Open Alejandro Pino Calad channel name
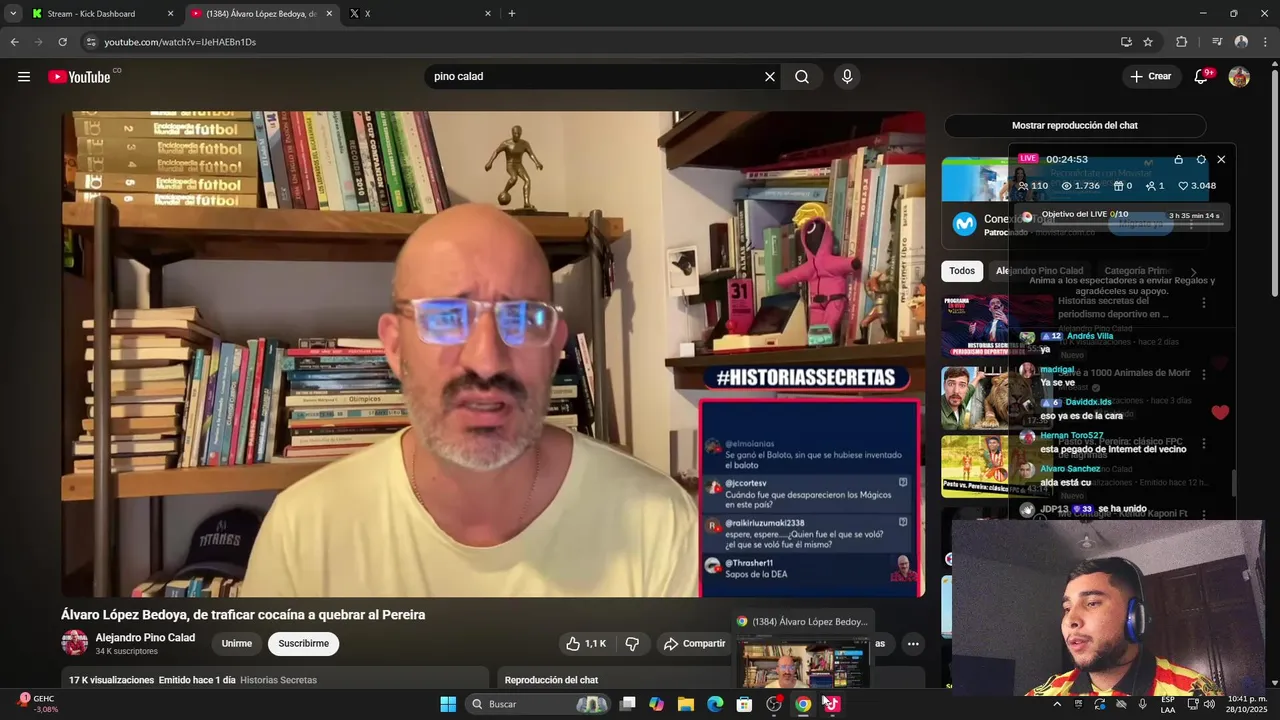1280x720 pixels. click(145, 638)
